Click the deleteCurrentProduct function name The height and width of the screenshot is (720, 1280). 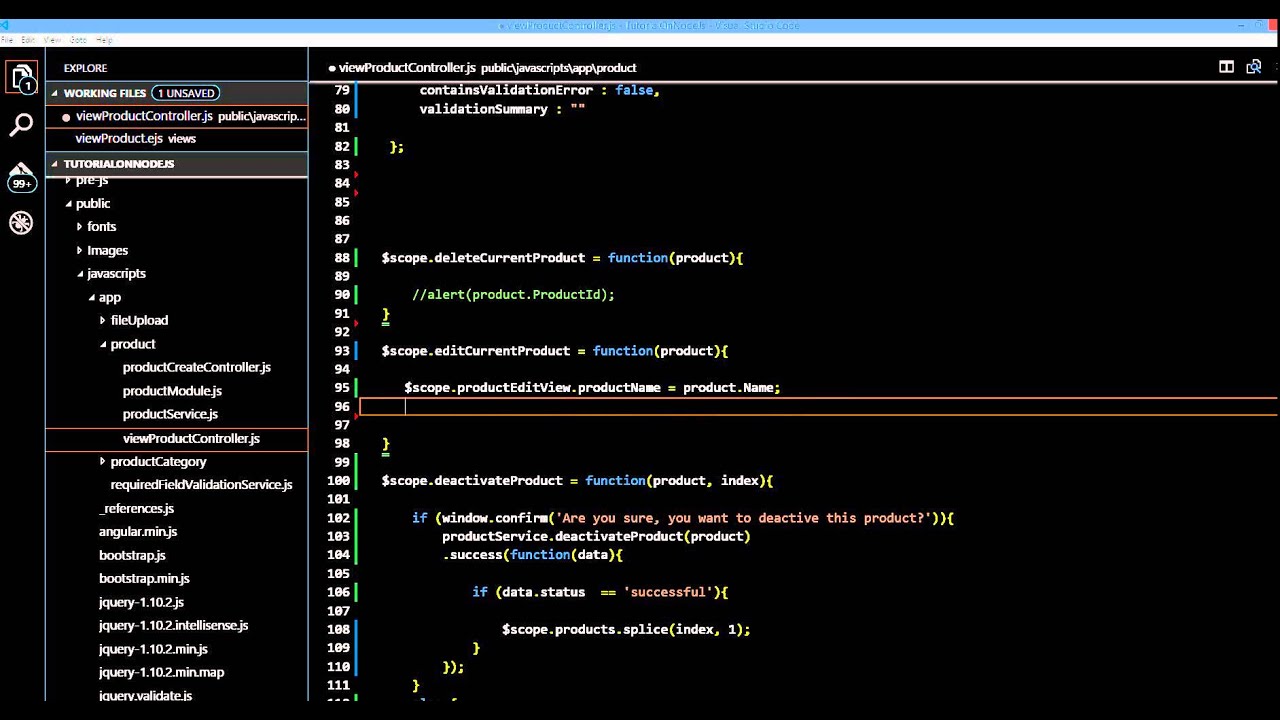click(509, 258)
